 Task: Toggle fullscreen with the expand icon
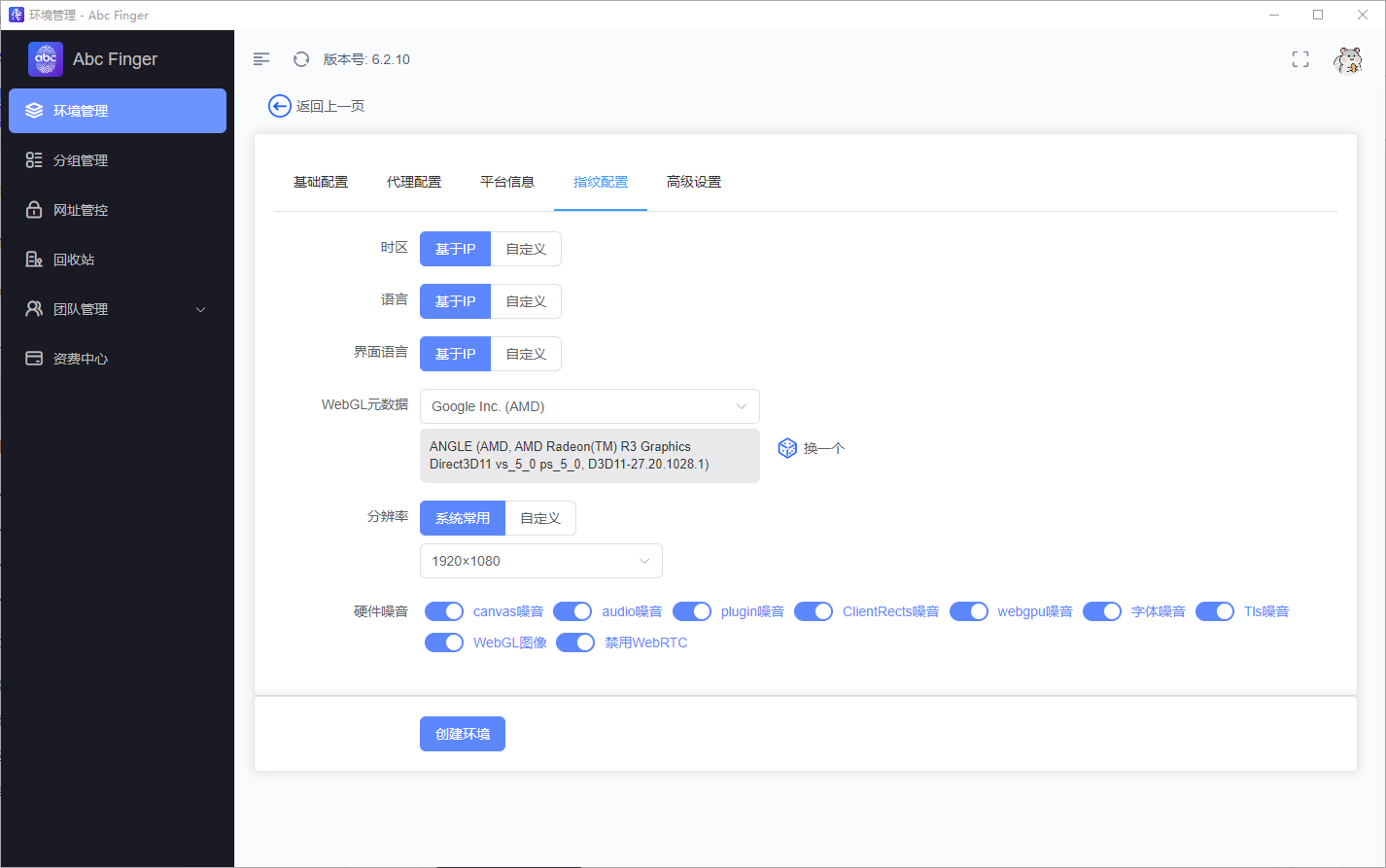1300,59
